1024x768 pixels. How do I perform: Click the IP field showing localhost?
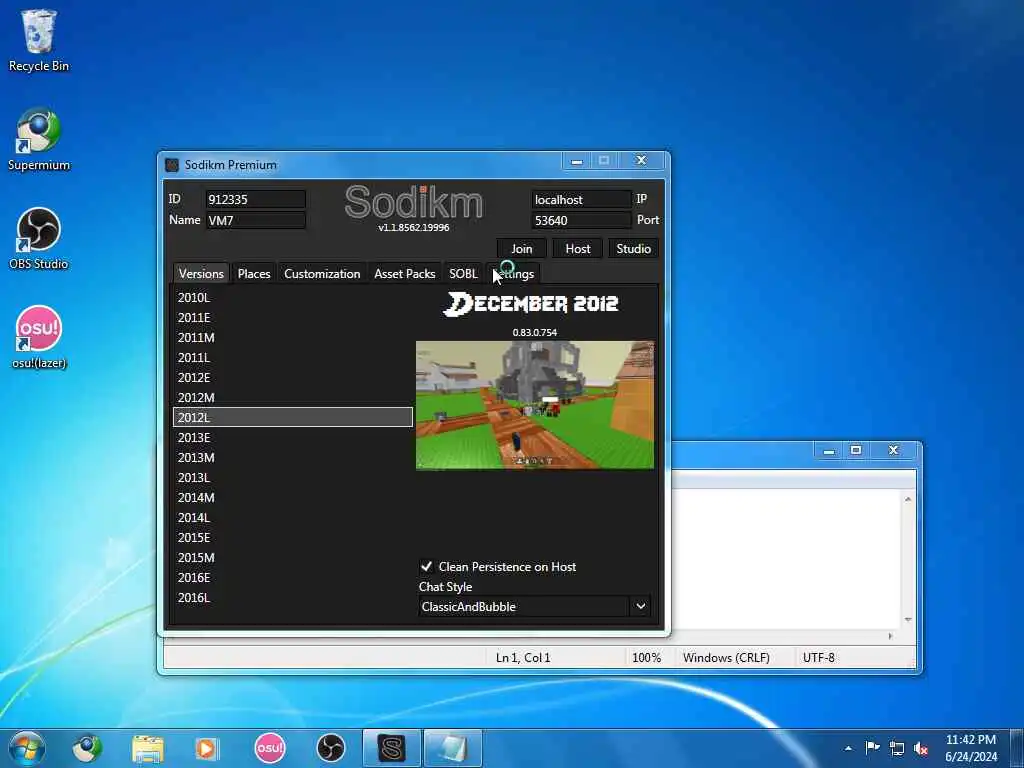pyautogui.click(x=581, y=199)
